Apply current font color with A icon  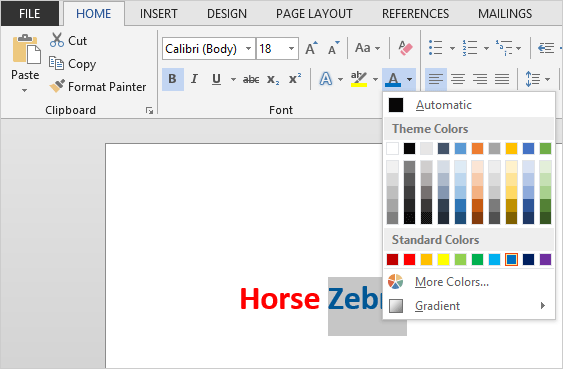tap(393, 79)
